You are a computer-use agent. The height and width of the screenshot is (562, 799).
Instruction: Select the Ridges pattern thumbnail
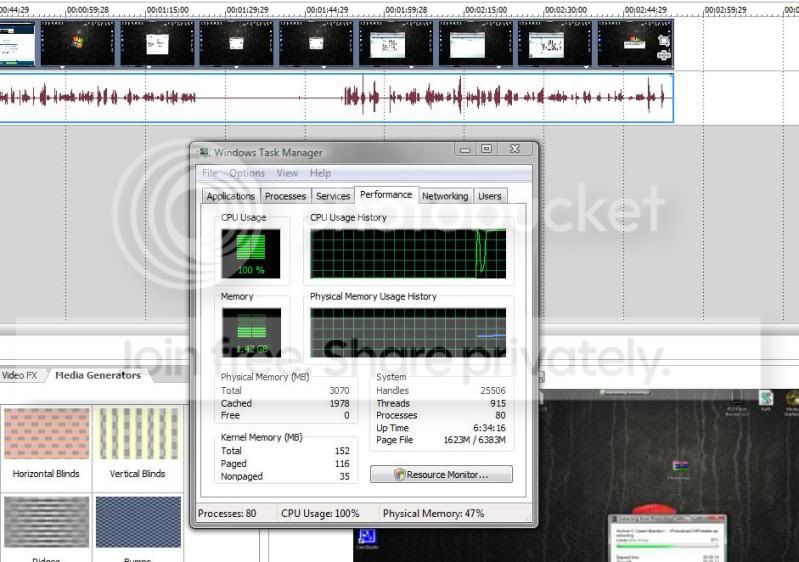(x=46, y=523)
